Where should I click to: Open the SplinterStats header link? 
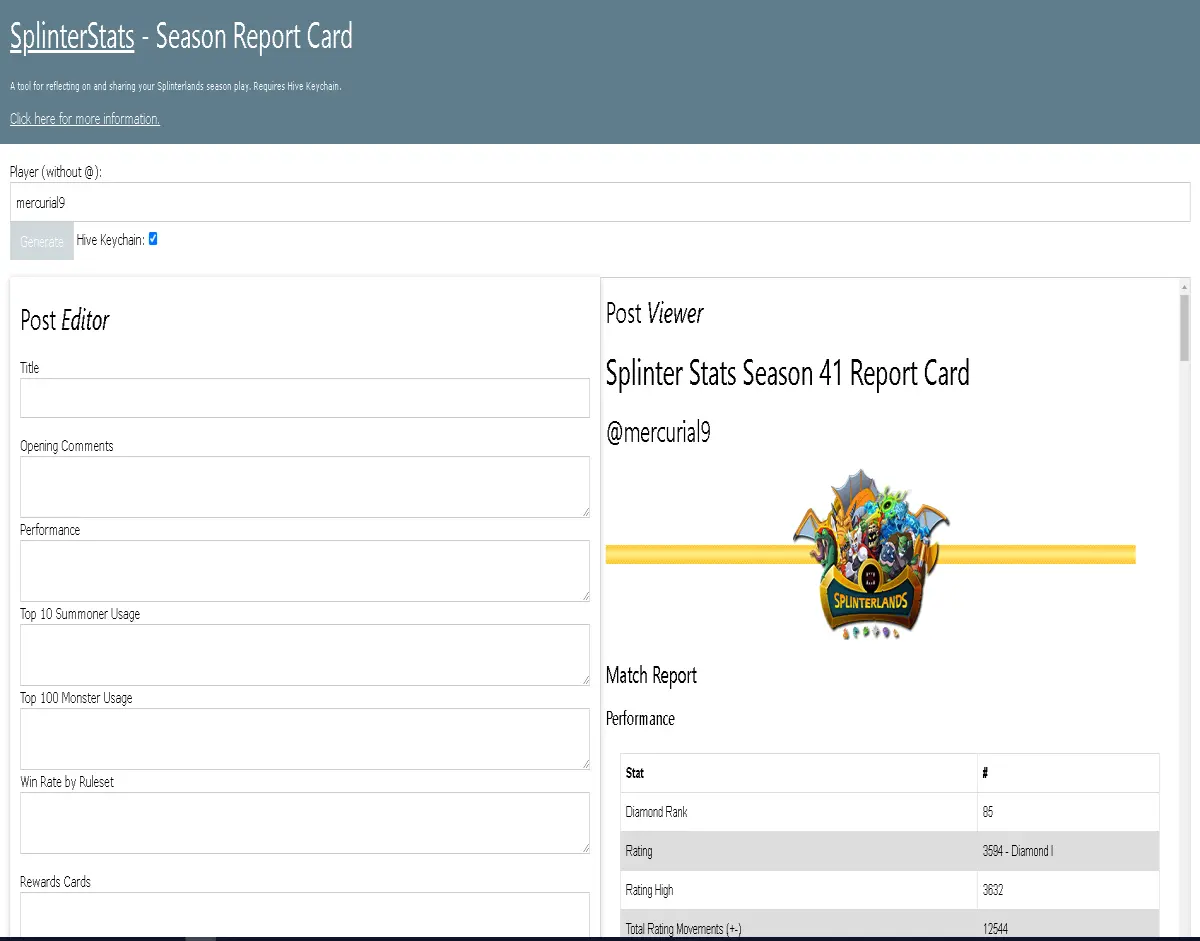[x=72, y=37]
